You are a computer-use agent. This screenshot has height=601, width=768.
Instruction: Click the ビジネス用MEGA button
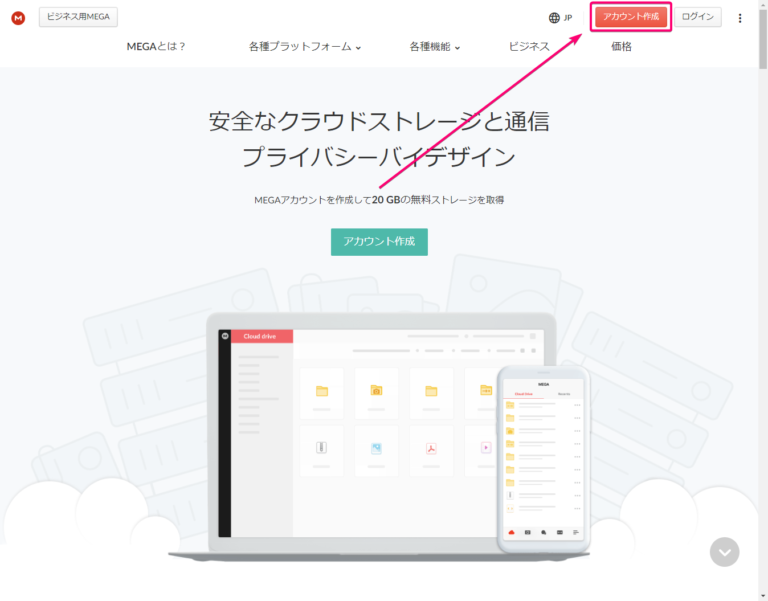click(x=78, y=17)
